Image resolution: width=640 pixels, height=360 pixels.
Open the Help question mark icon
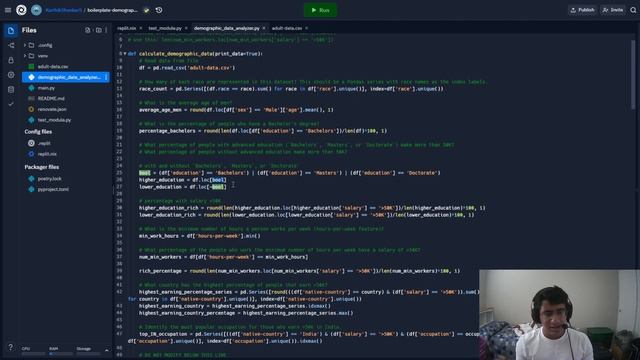(11, 347)
